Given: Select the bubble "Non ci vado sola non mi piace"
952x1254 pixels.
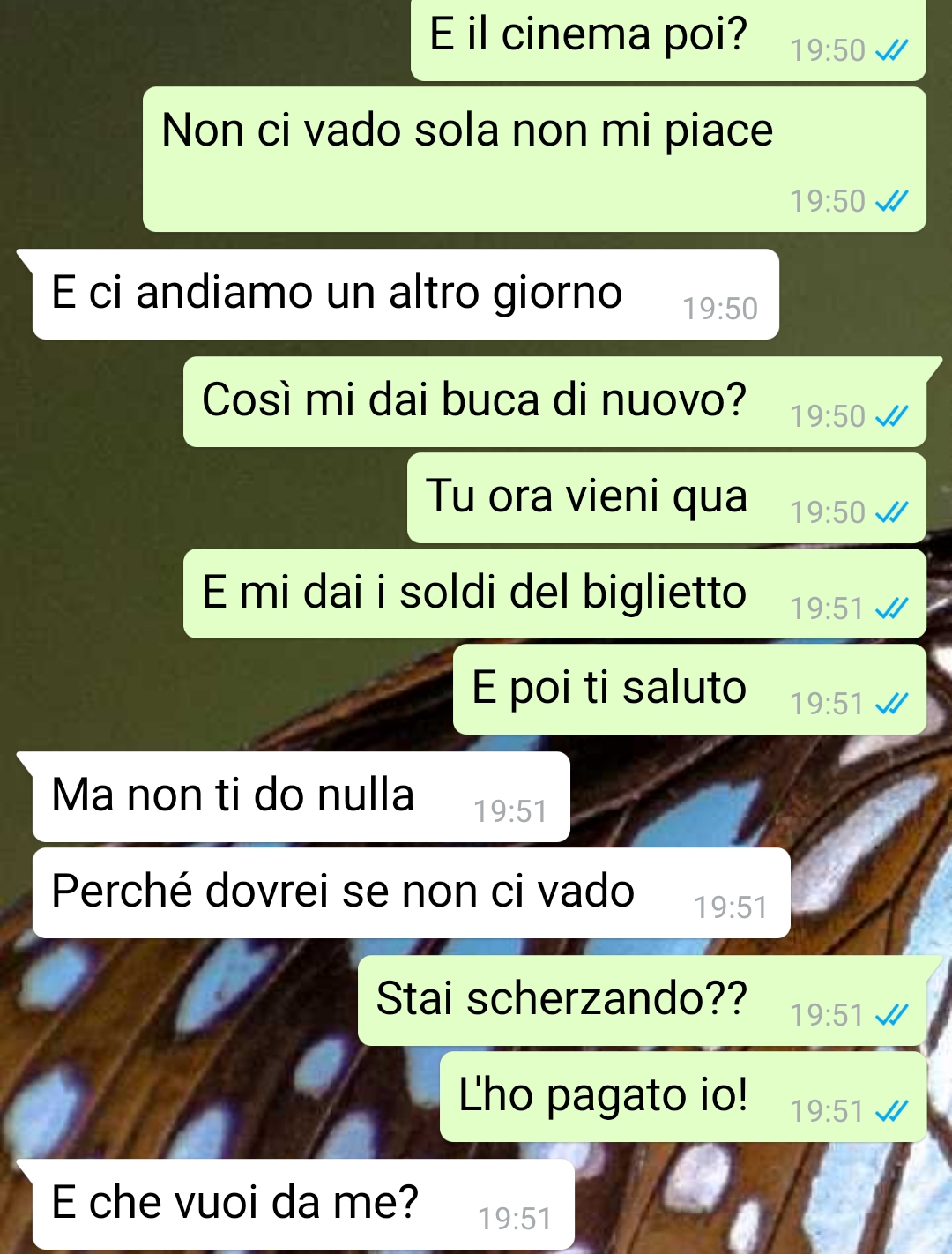Looking at the screenshot, I should pos(534,160).
